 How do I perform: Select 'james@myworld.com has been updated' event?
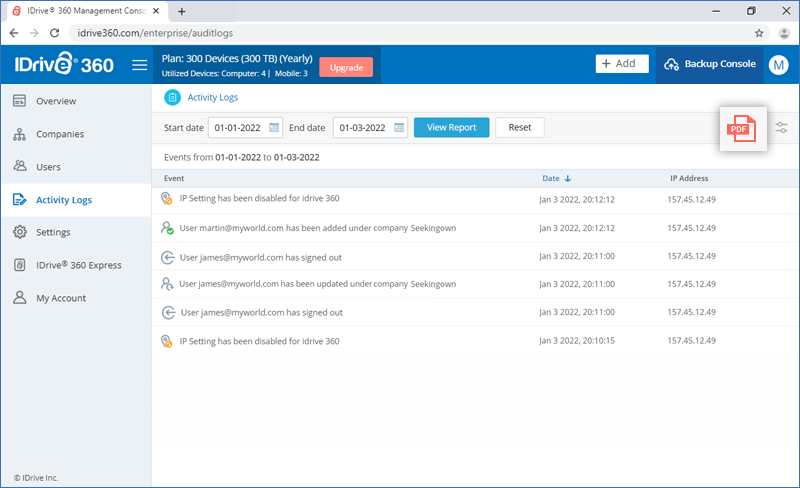click(x=317, y=284)
